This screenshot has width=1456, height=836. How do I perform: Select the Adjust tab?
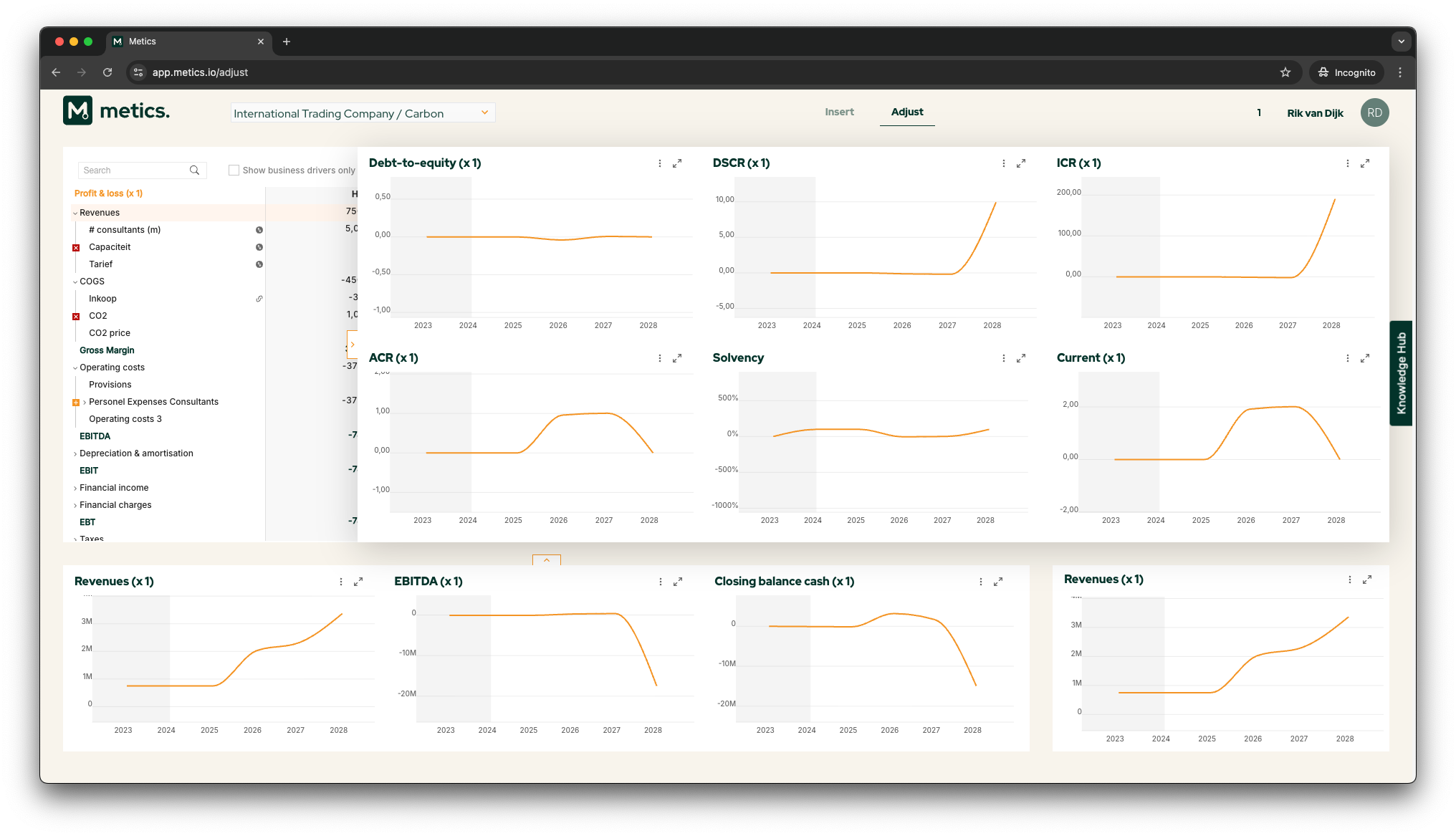point(906,112)
